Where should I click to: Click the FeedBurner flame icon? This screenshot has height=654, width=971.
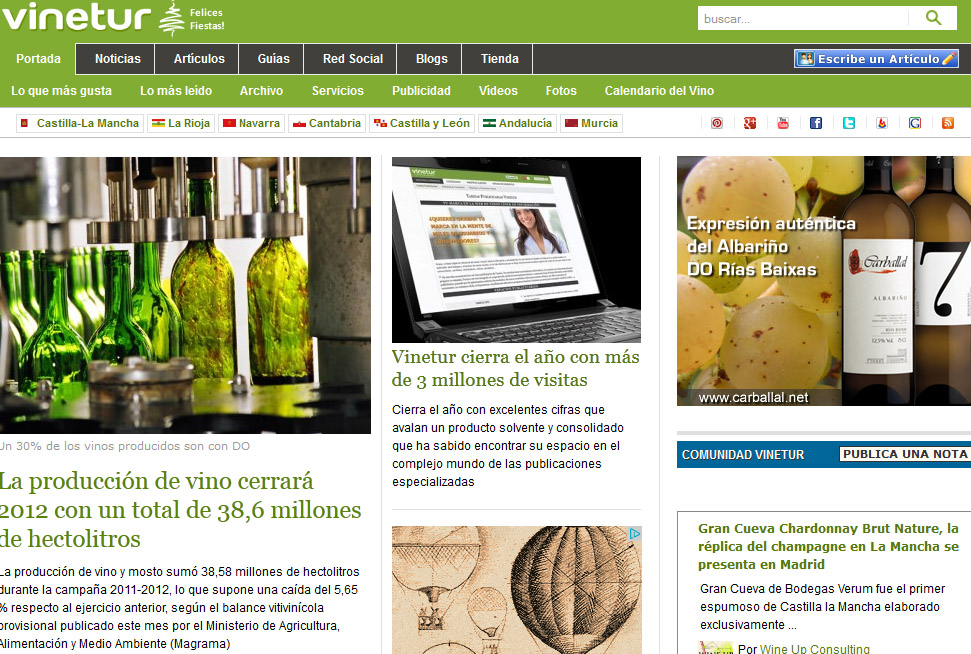click(x=882, y=123)
